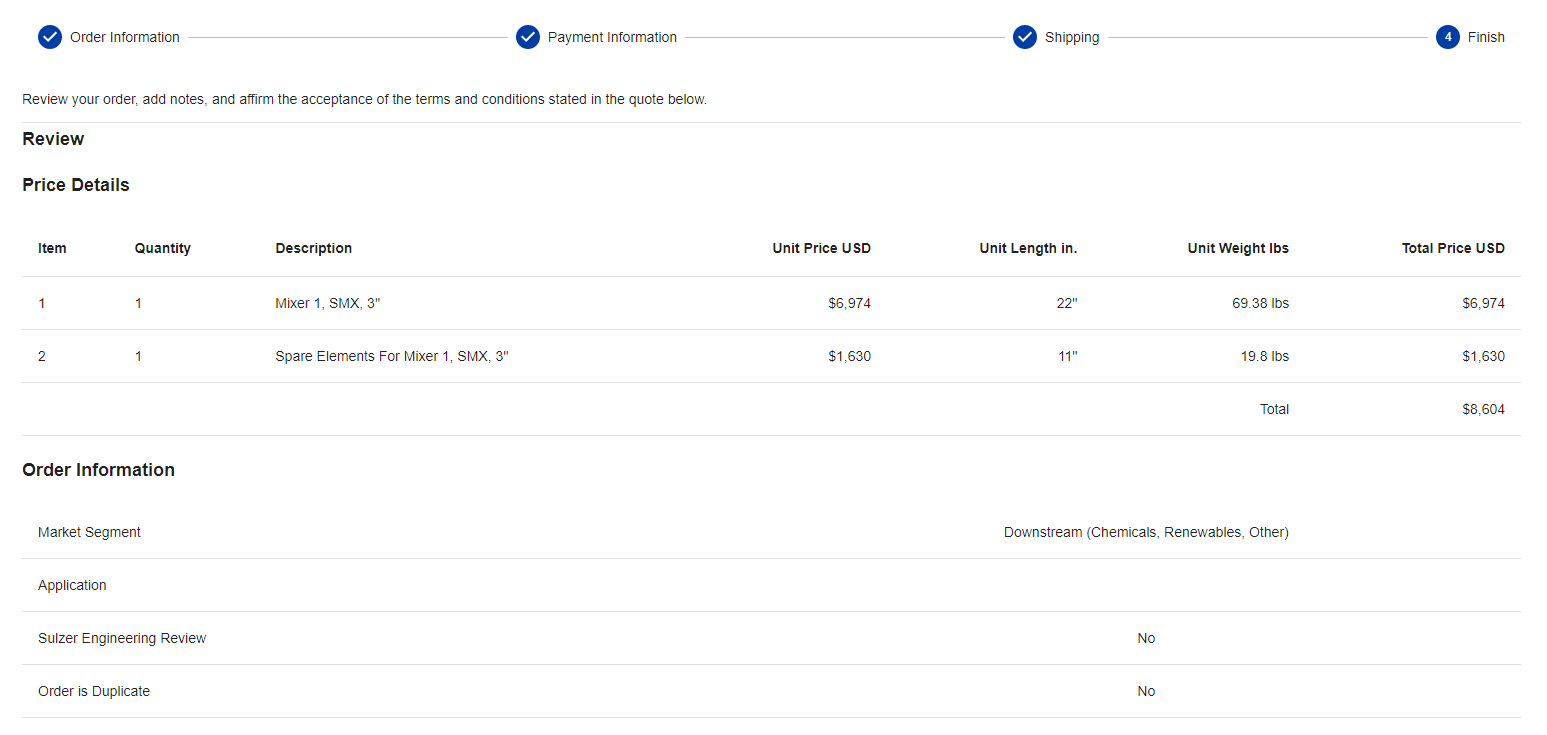1547x735 pixels.
Task: Go to the Order Information step label
Action: click(125, 37)
